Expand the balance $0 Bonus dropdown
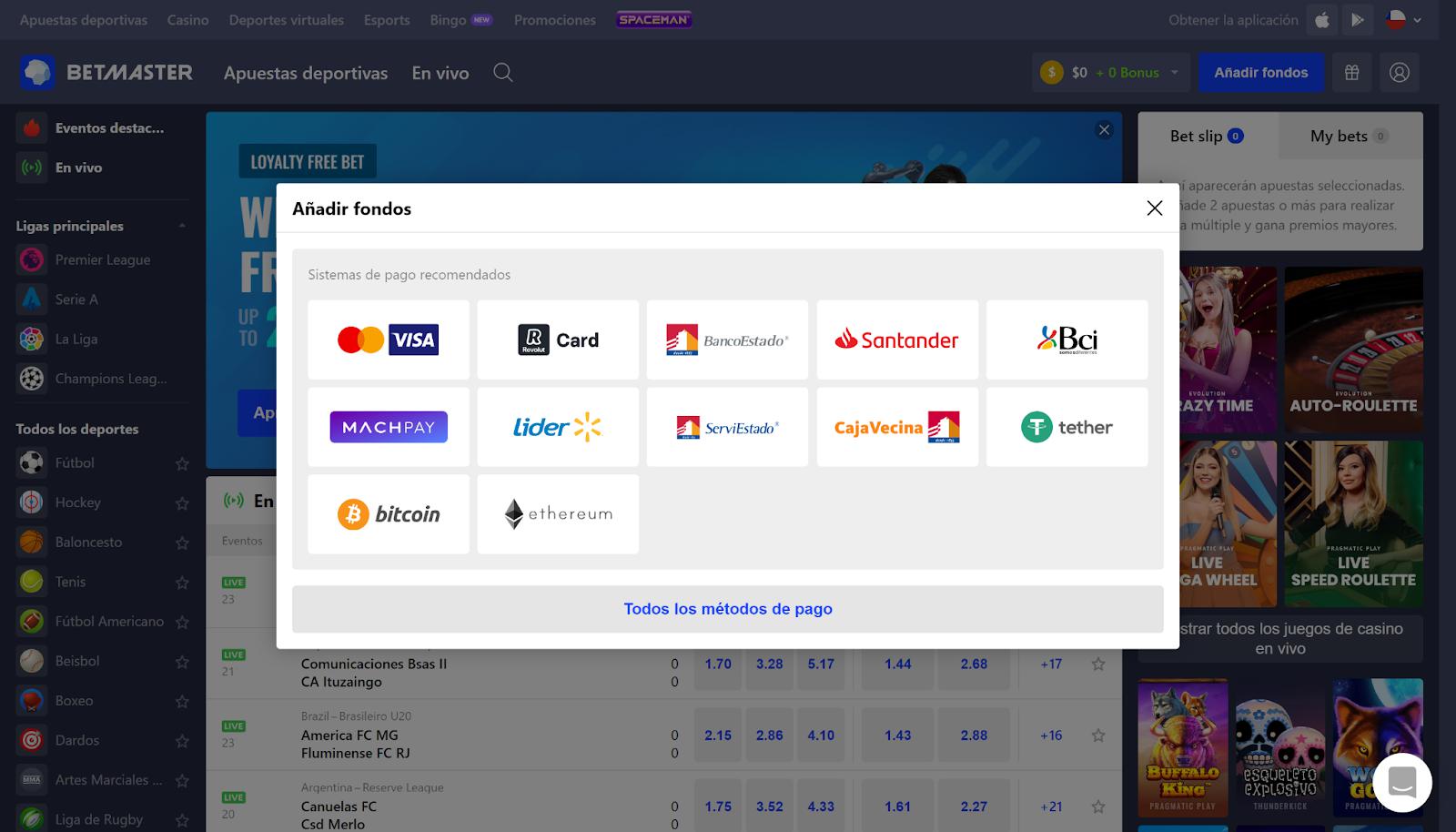The image size is (1456, 832). pyautogui.click(x=1111, y=73)
